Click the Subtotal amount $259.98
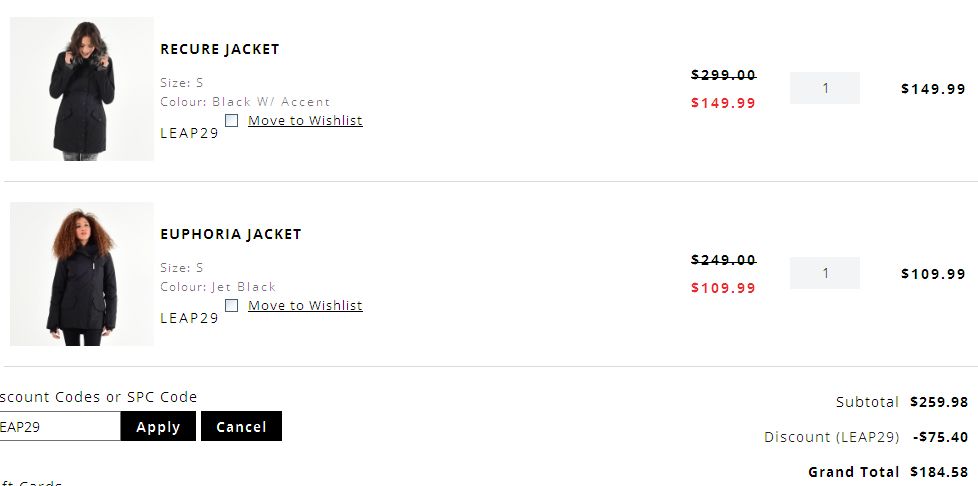Image resolution: width=978 pixels, height=486 pixels. (939, 402)
